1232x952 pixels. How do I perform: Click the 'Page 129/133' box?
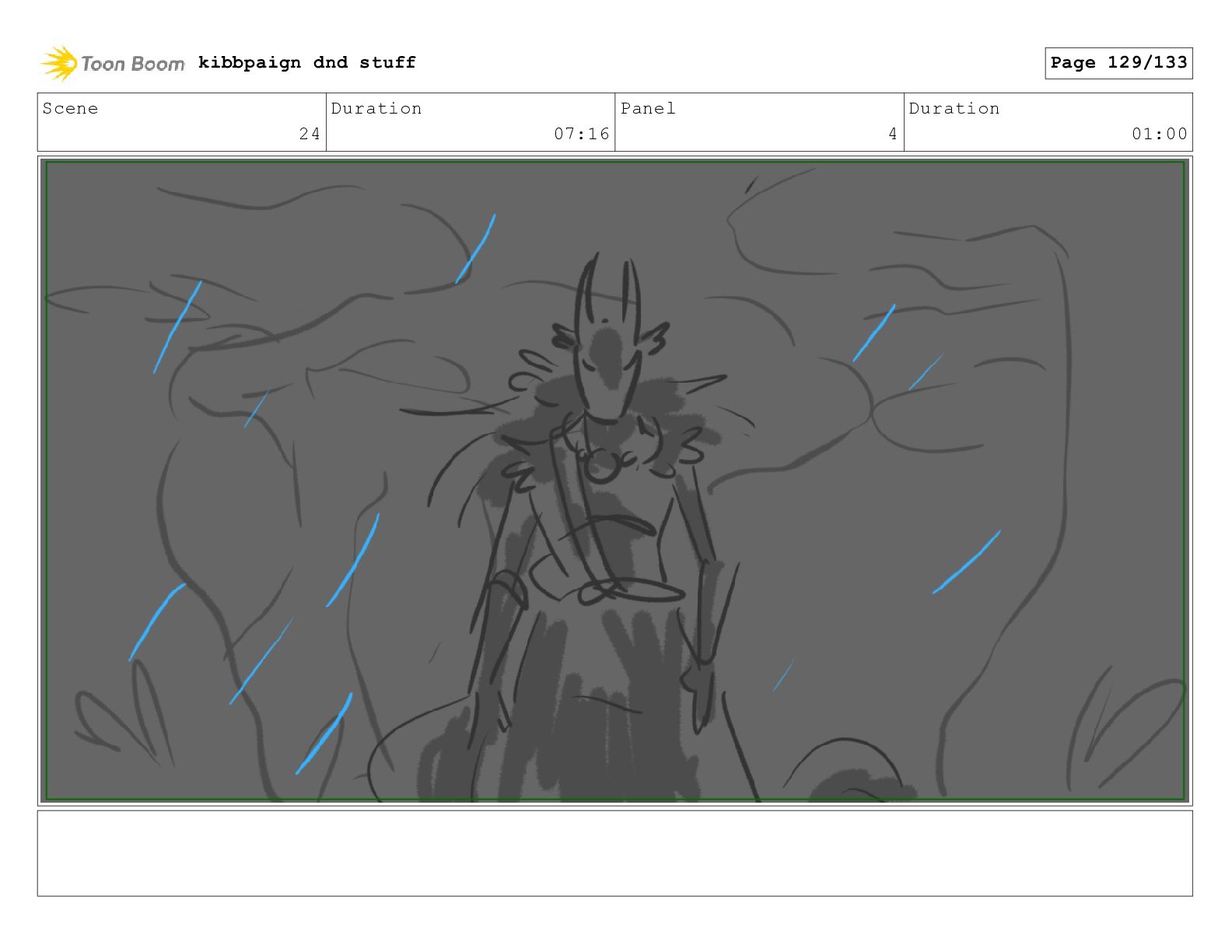click(x=1118, y=63)
